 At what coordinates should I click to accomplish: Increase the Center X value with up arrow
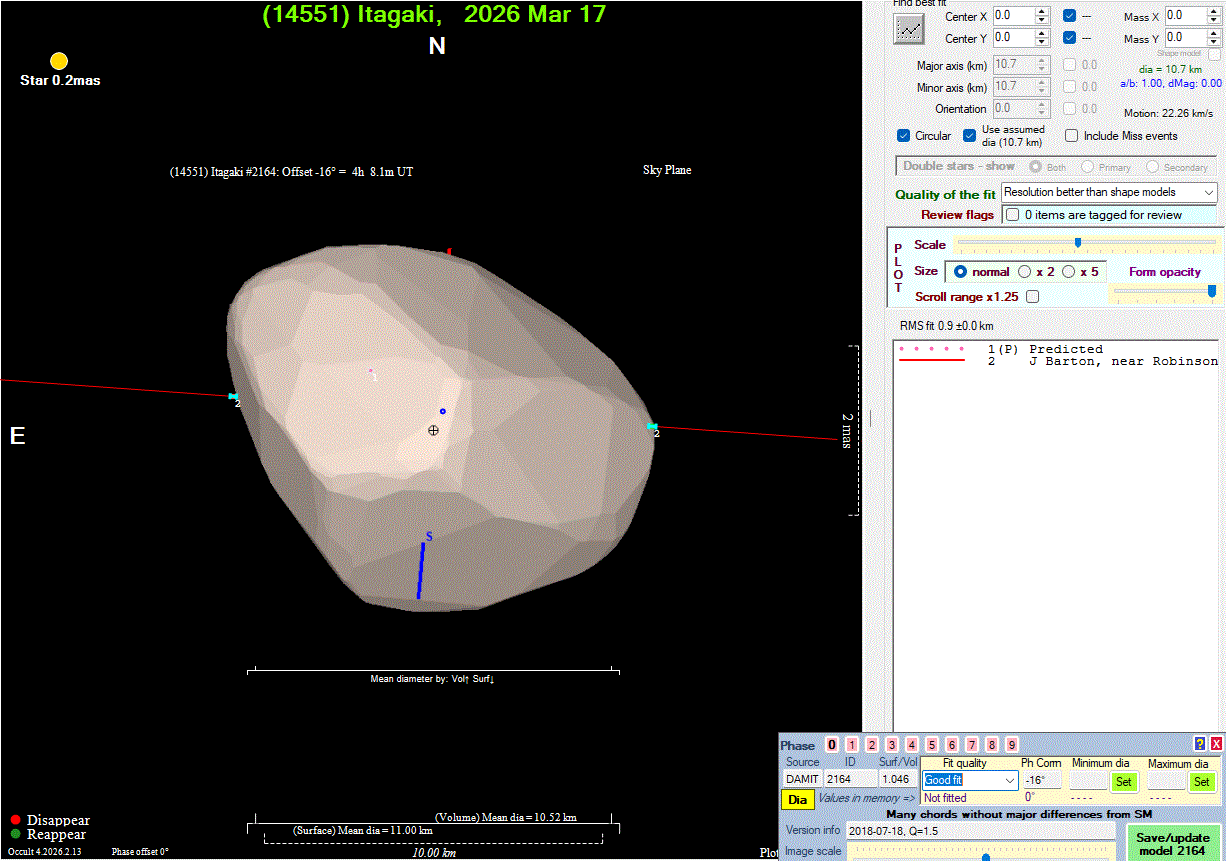(1042, 12)
